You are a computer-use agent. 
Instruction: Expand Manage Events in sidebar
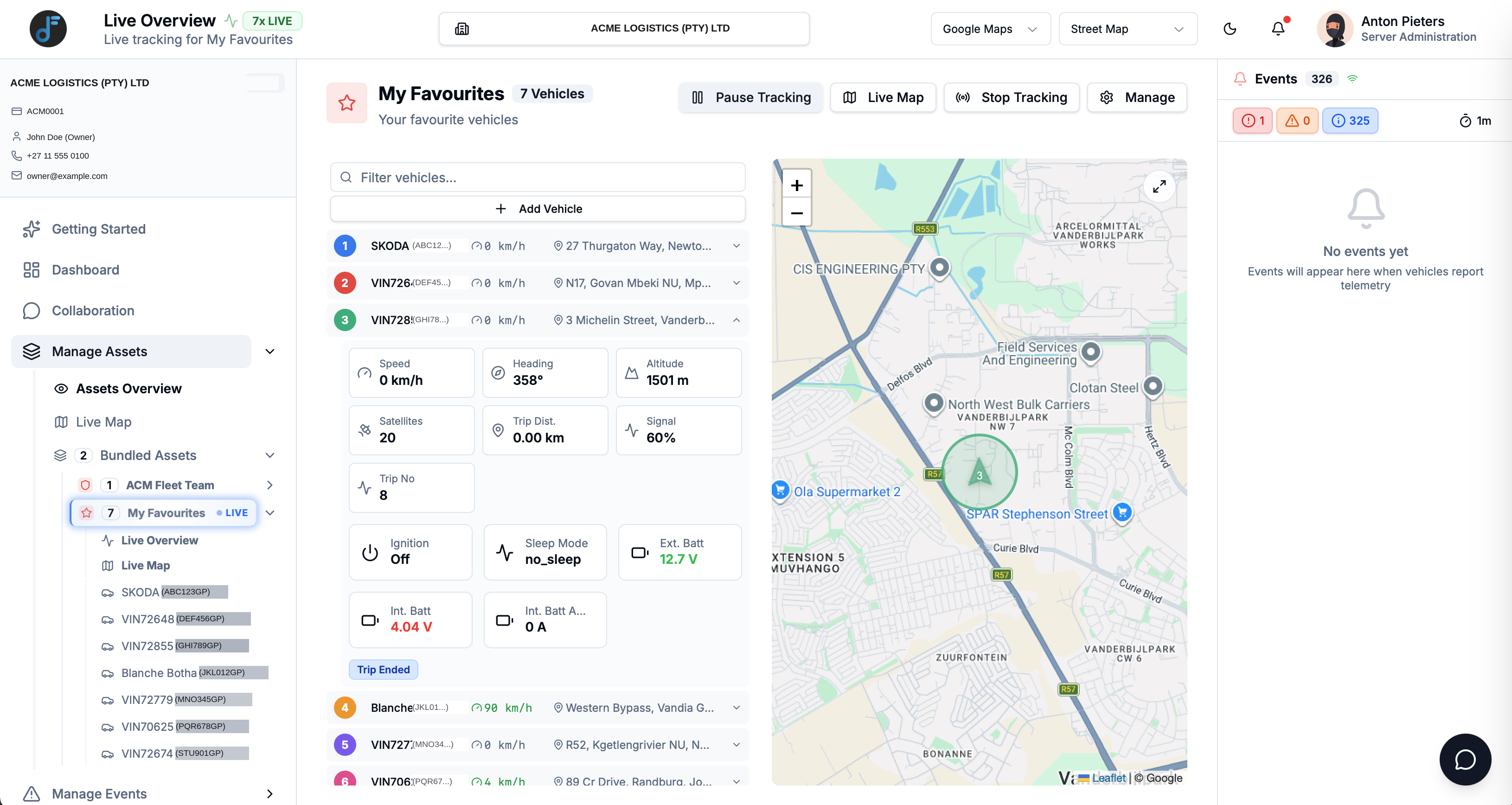coord(270,794)
